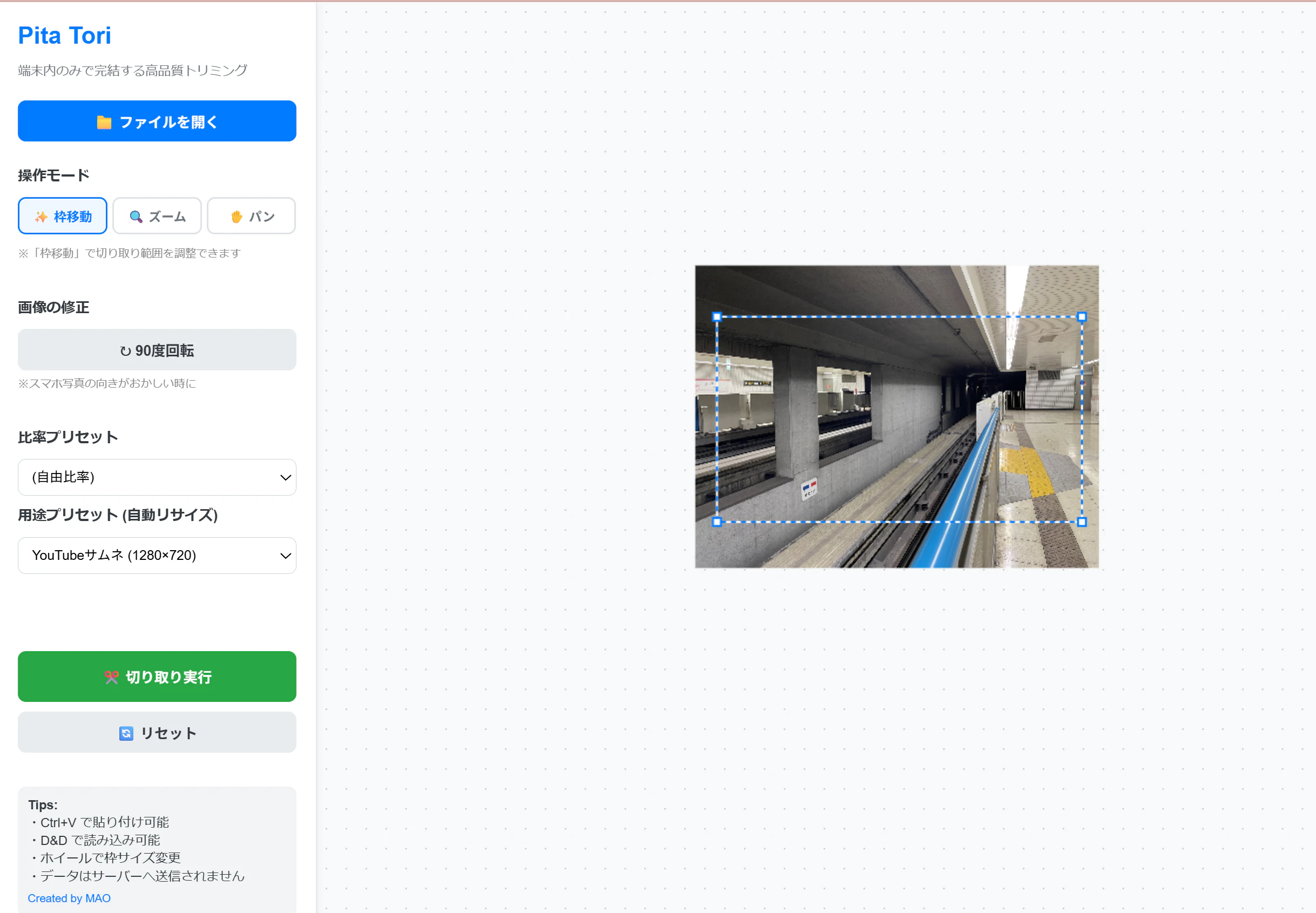Click the scissors icon on crop button
Image resolution: width=1316 pixels, height=913 pixels.
[x=112, y=677]
